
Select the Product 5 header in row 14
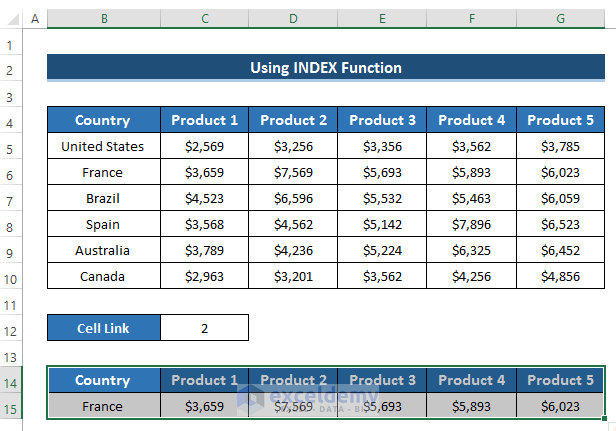560,381
